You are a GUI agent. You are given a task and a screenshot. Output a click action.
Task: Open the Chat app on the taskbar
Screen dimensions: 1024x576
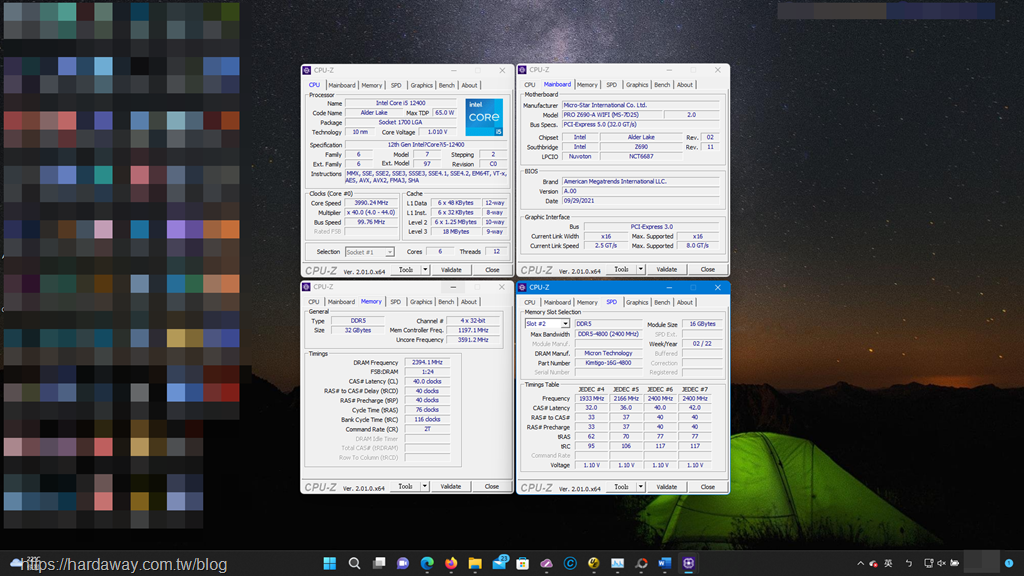click(403, 563)
